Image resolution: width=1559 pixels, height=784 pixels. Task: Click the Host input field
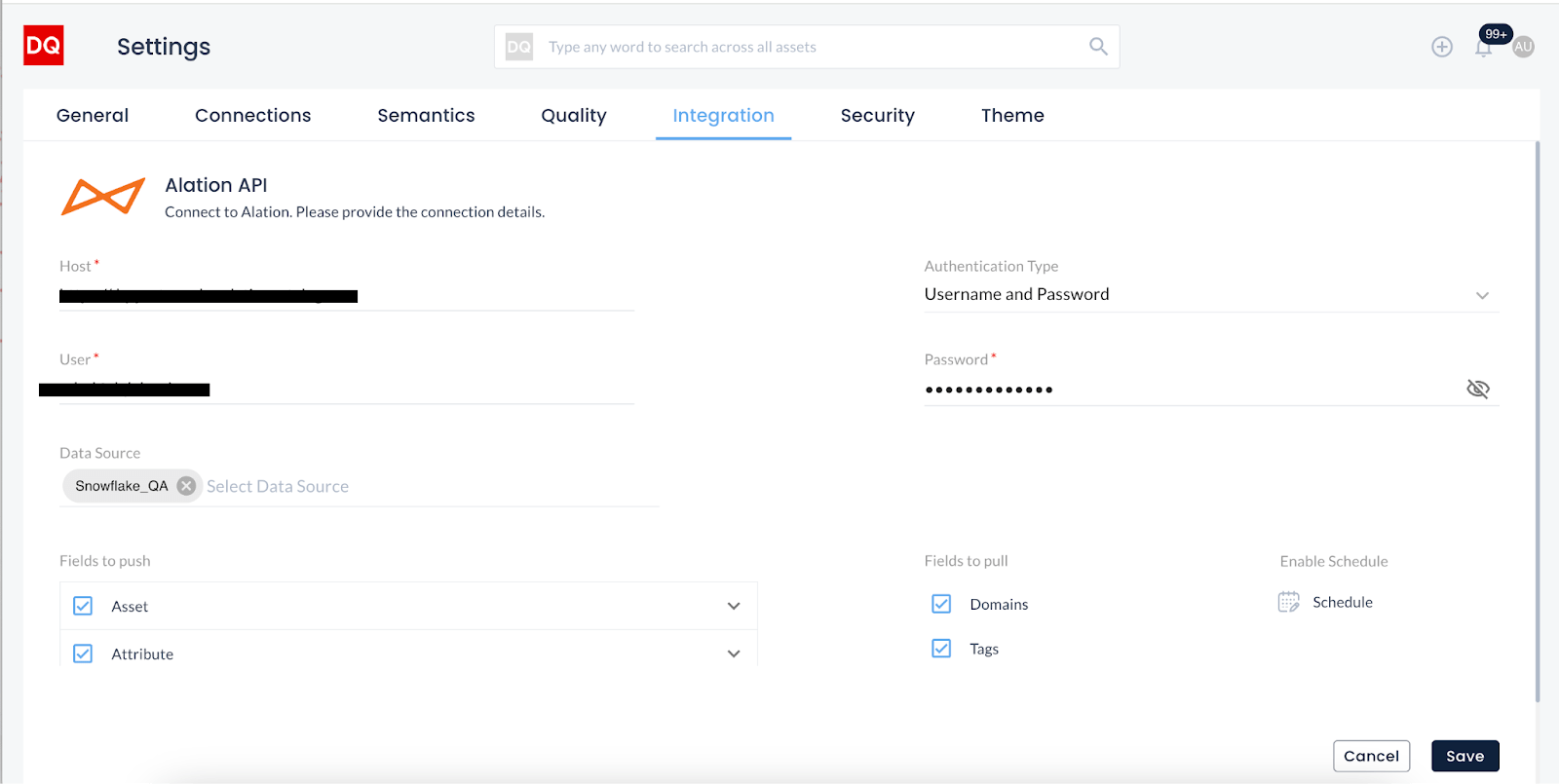(x=347, y=295)
